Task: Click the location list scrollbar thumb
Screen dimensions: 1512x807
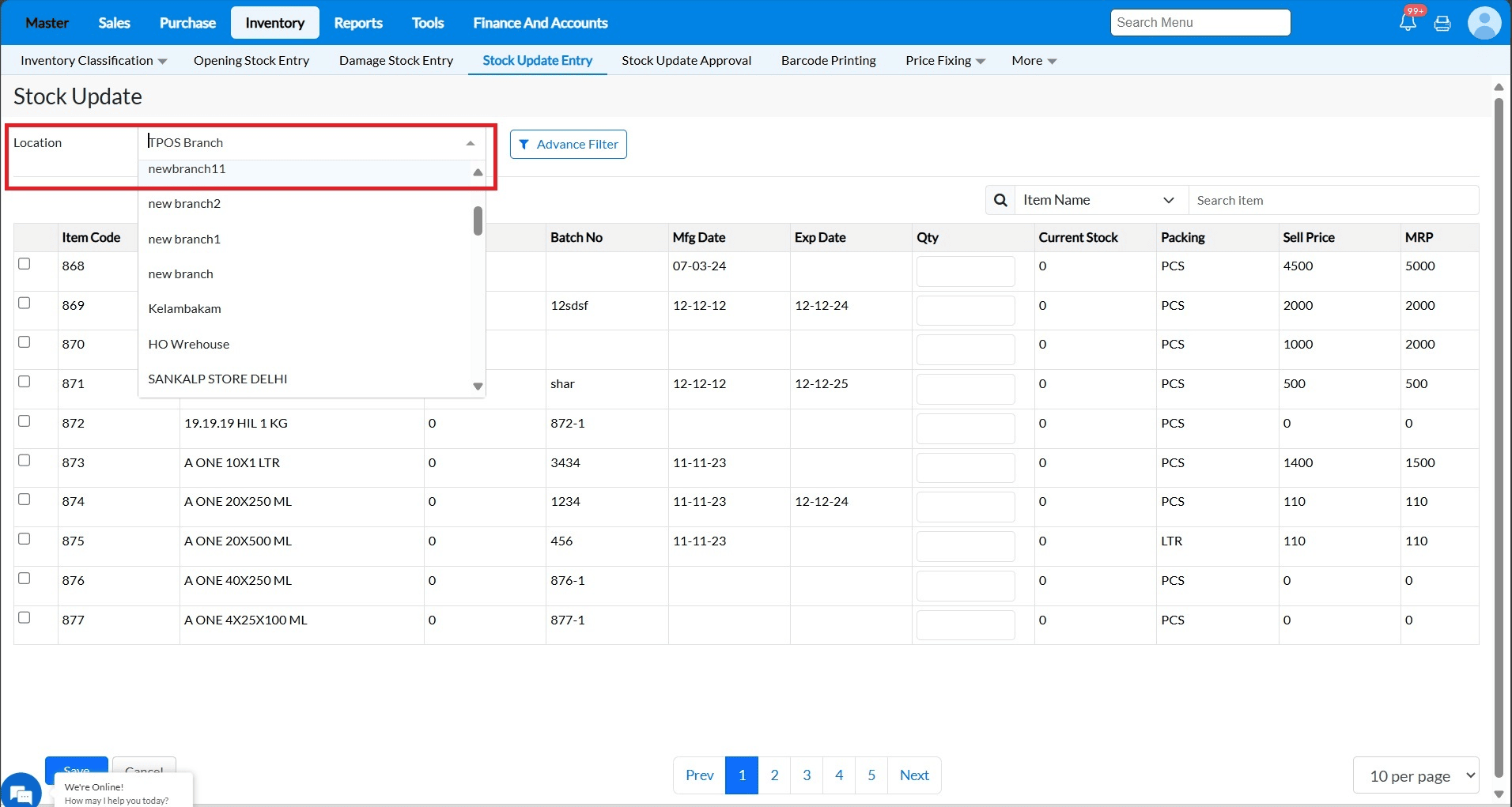Action: (478, 221)
